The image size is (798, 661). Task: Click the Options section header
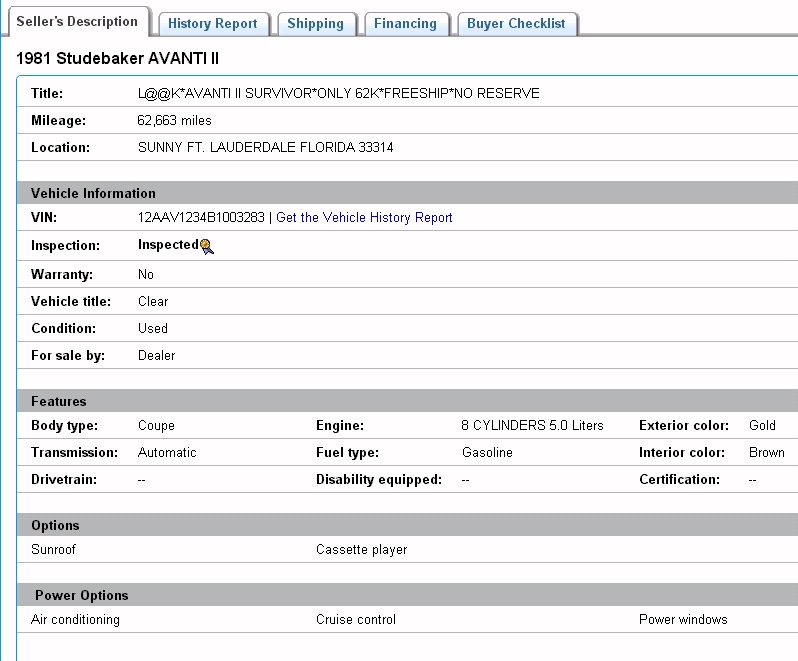click(55, 525)
